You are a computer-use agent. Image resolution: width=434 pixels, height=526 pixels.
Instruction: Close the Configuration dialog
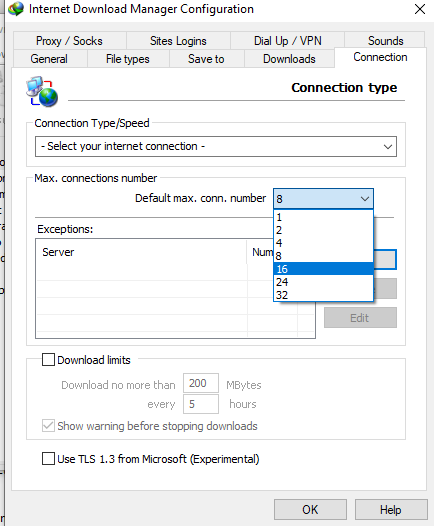coord(420,9)
